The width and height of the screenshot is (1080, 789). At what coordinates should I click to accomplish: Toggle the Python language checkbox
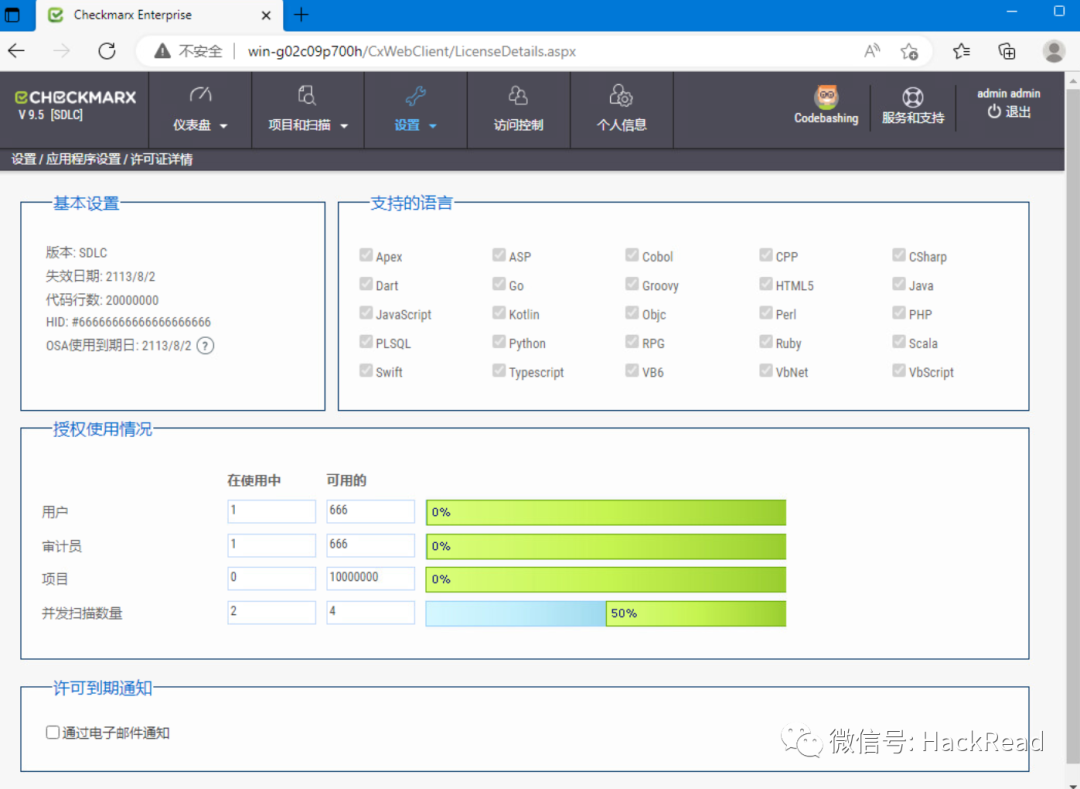coord(499,341)
